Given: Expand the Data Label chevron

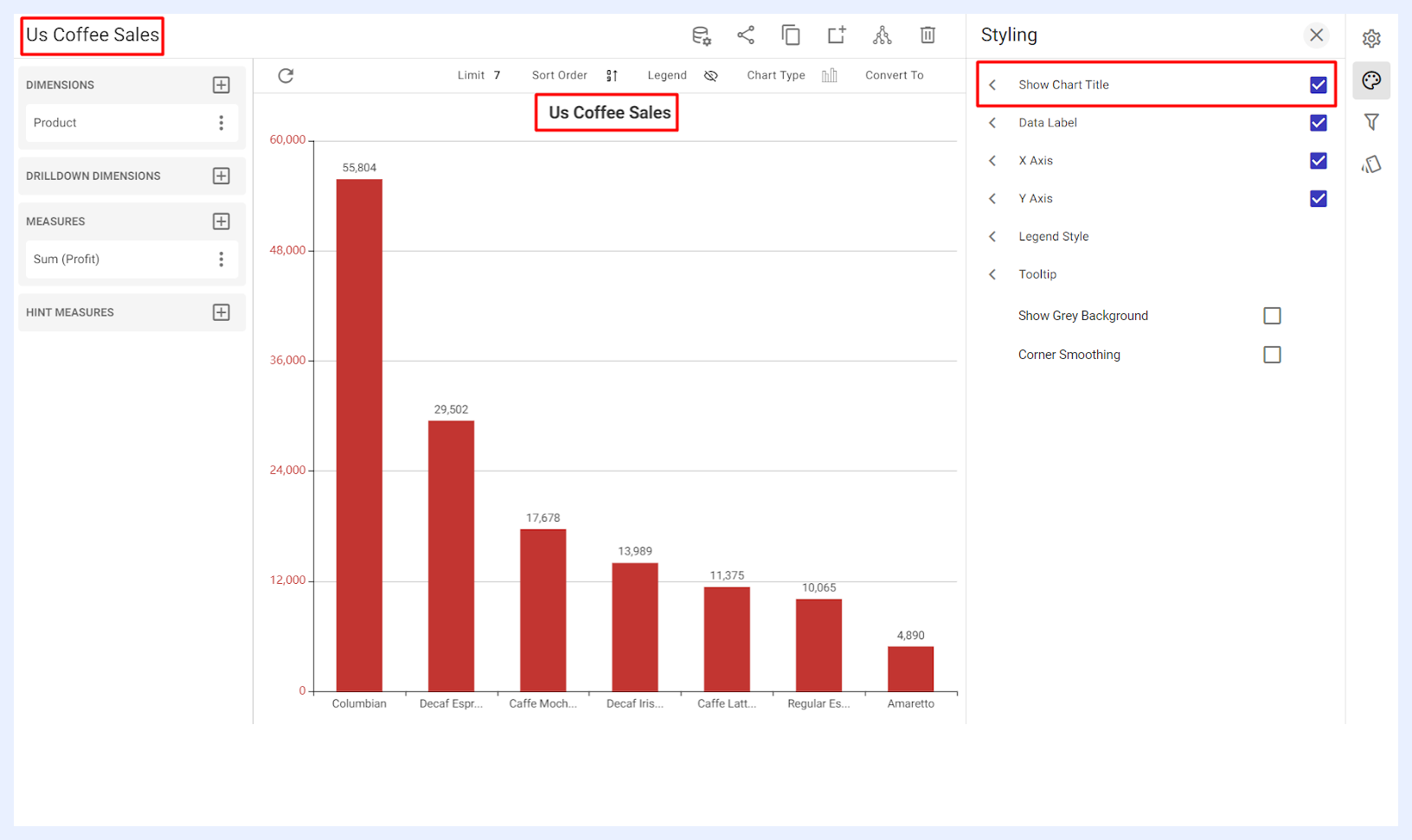Looking at the screenshot, I should [992, 123].
